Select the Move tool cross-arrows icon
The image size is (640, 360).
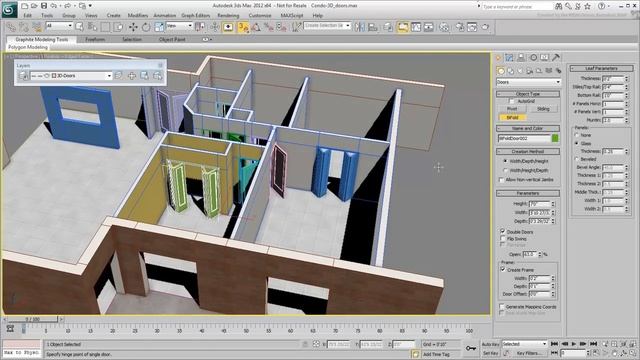[x=133, y=27]
